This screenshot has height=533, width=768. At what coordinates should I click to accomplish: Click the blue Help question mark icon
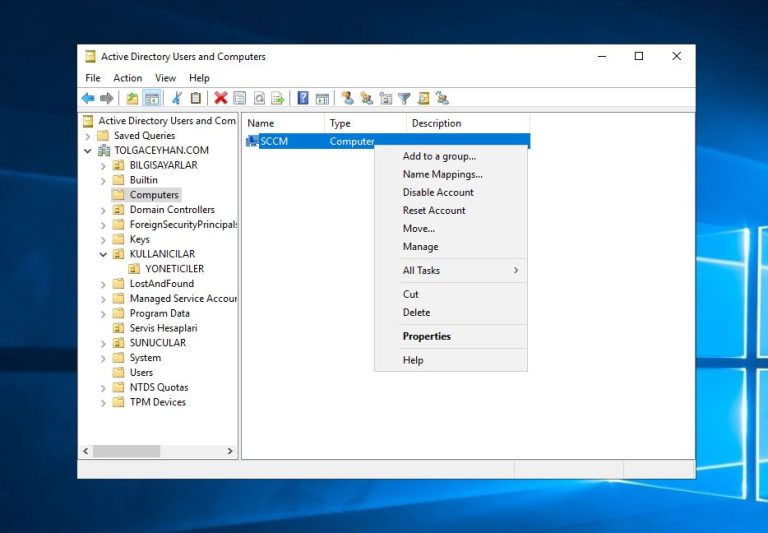click(x=303, y=98)
